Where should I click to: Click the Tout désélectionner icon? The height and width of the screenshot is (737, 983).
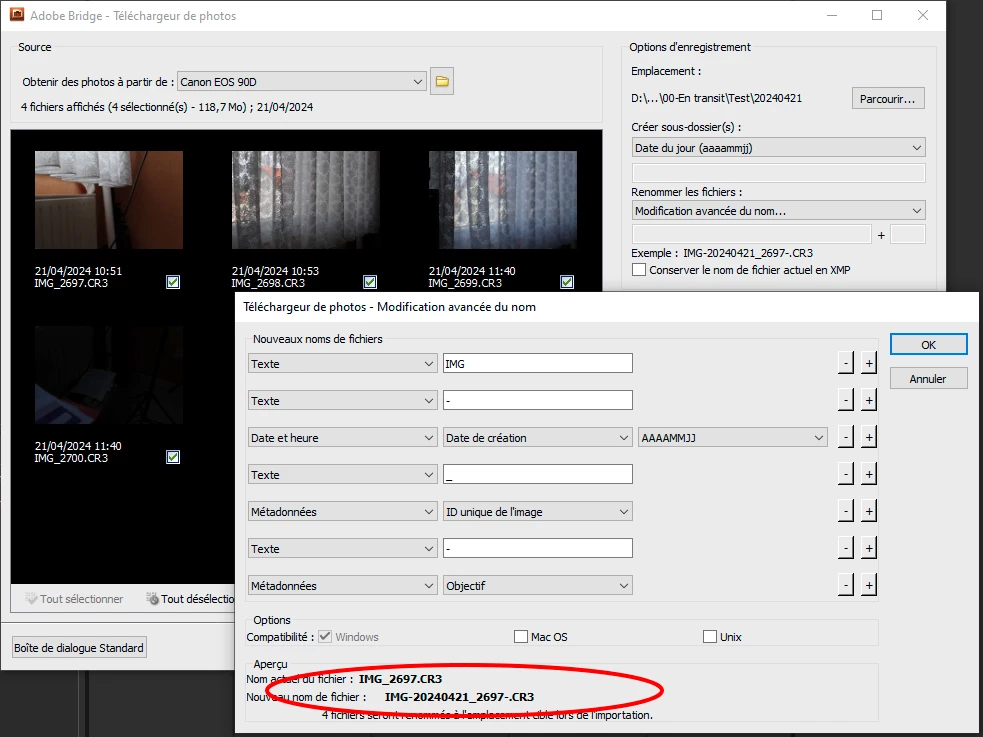point(152,598)
